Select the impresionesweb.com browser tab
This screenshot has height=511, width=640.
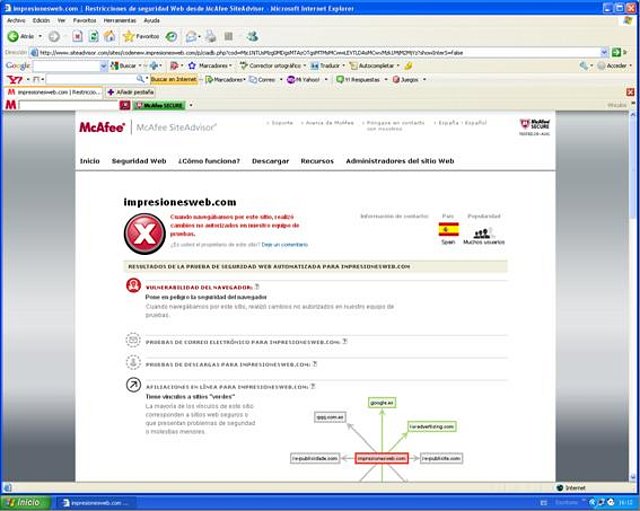pyautogui.click(x=54, y=92)
